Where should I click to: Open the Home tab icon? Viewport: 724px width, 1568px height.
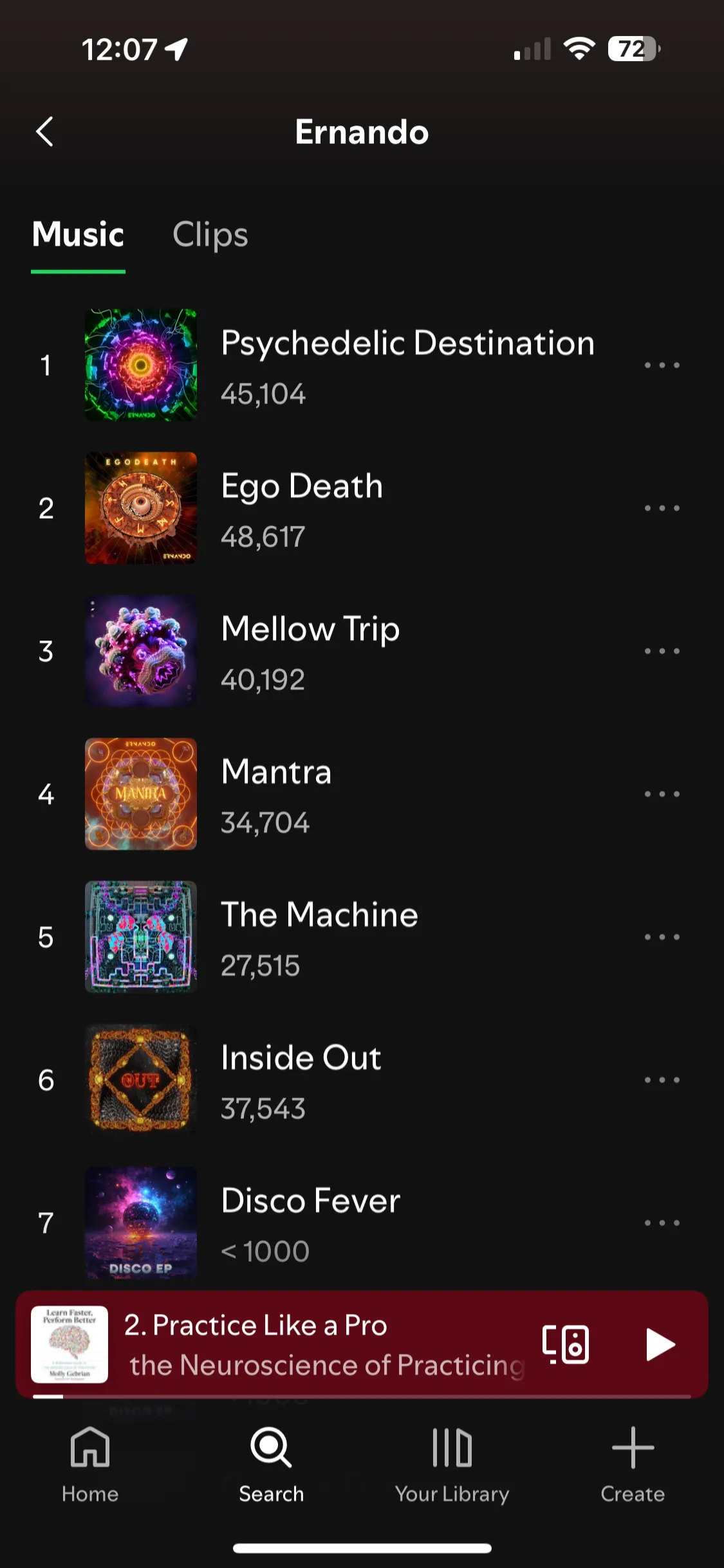tap(90, 1446)
